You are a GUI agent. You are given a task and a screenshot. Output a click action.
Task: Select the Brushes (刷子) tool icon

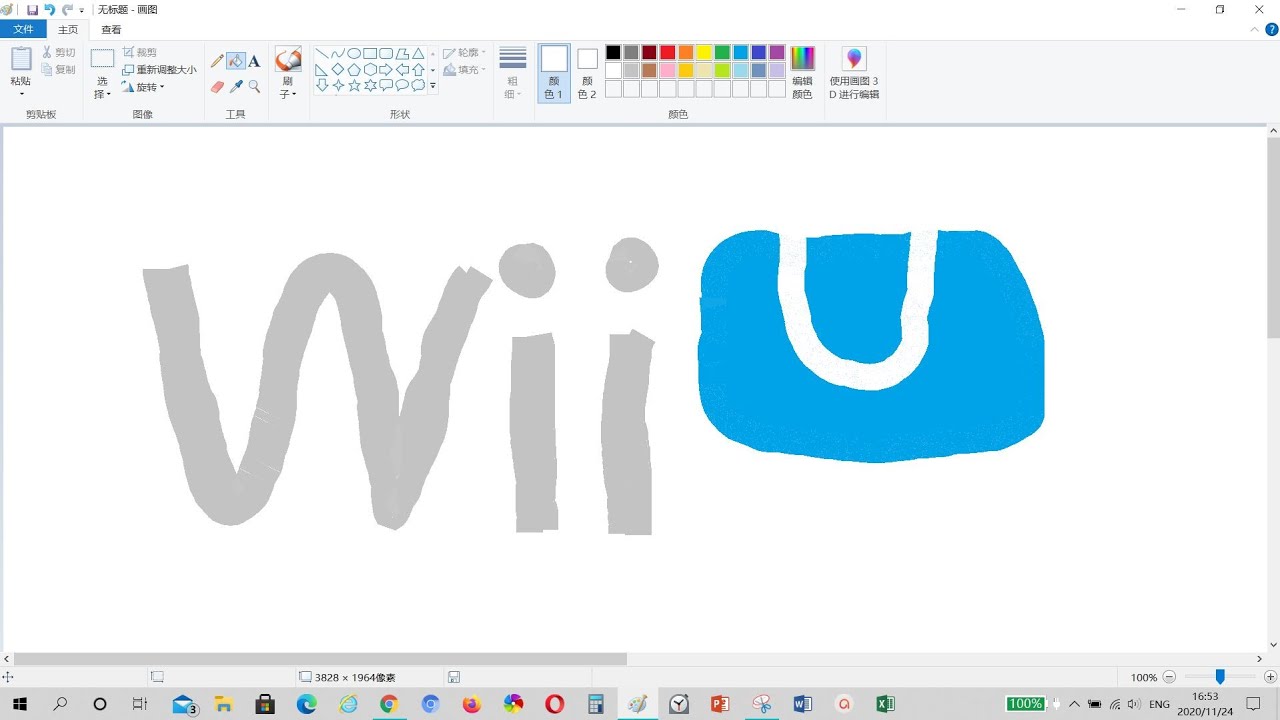(x=288, y=59)
